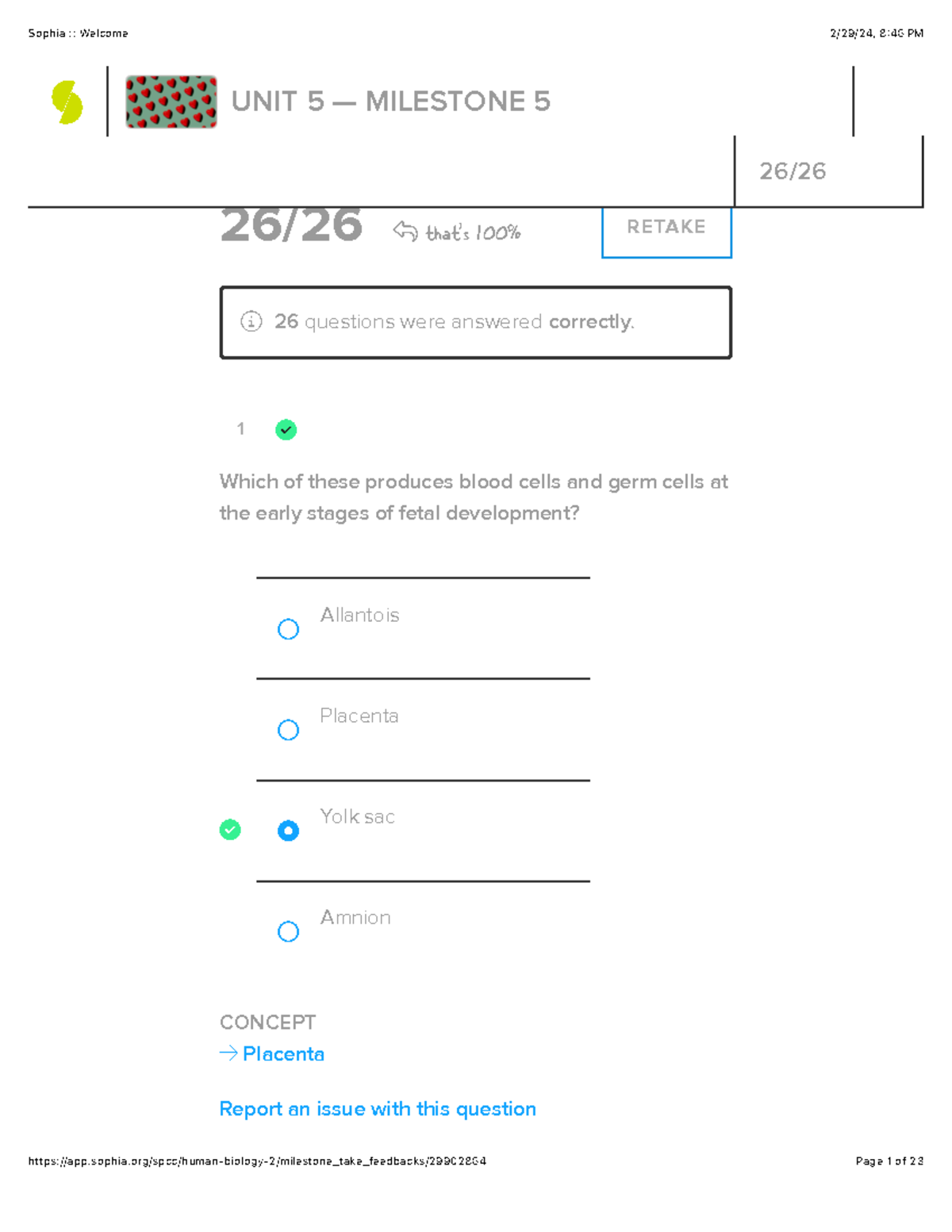Click the curved arrow next to that's 100%
Image resolution: width=952 pixels, height=1232 pixels.
point(405,231)
